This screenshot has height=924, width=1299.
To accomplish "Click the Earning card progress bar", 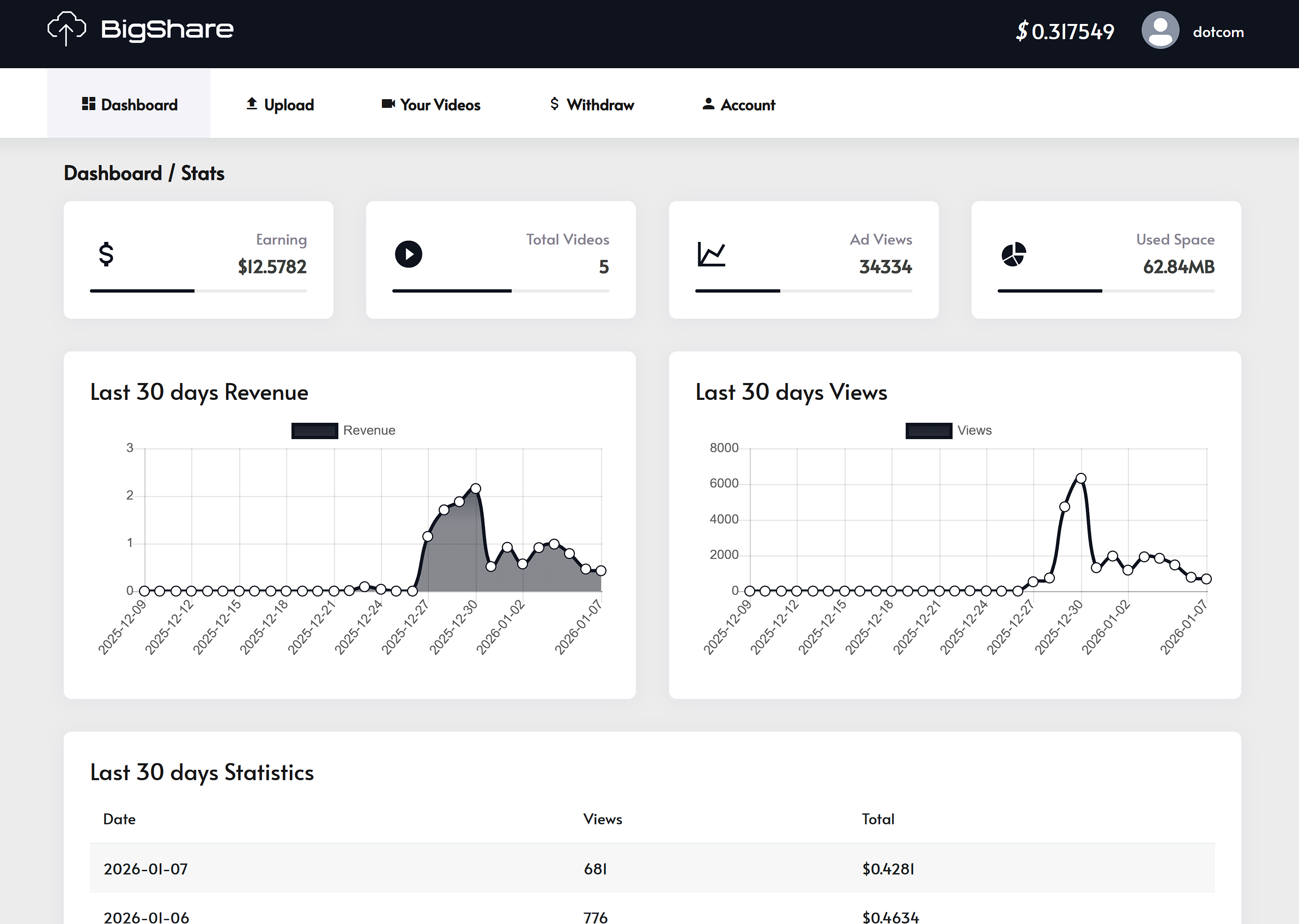I will click(198, 291).
